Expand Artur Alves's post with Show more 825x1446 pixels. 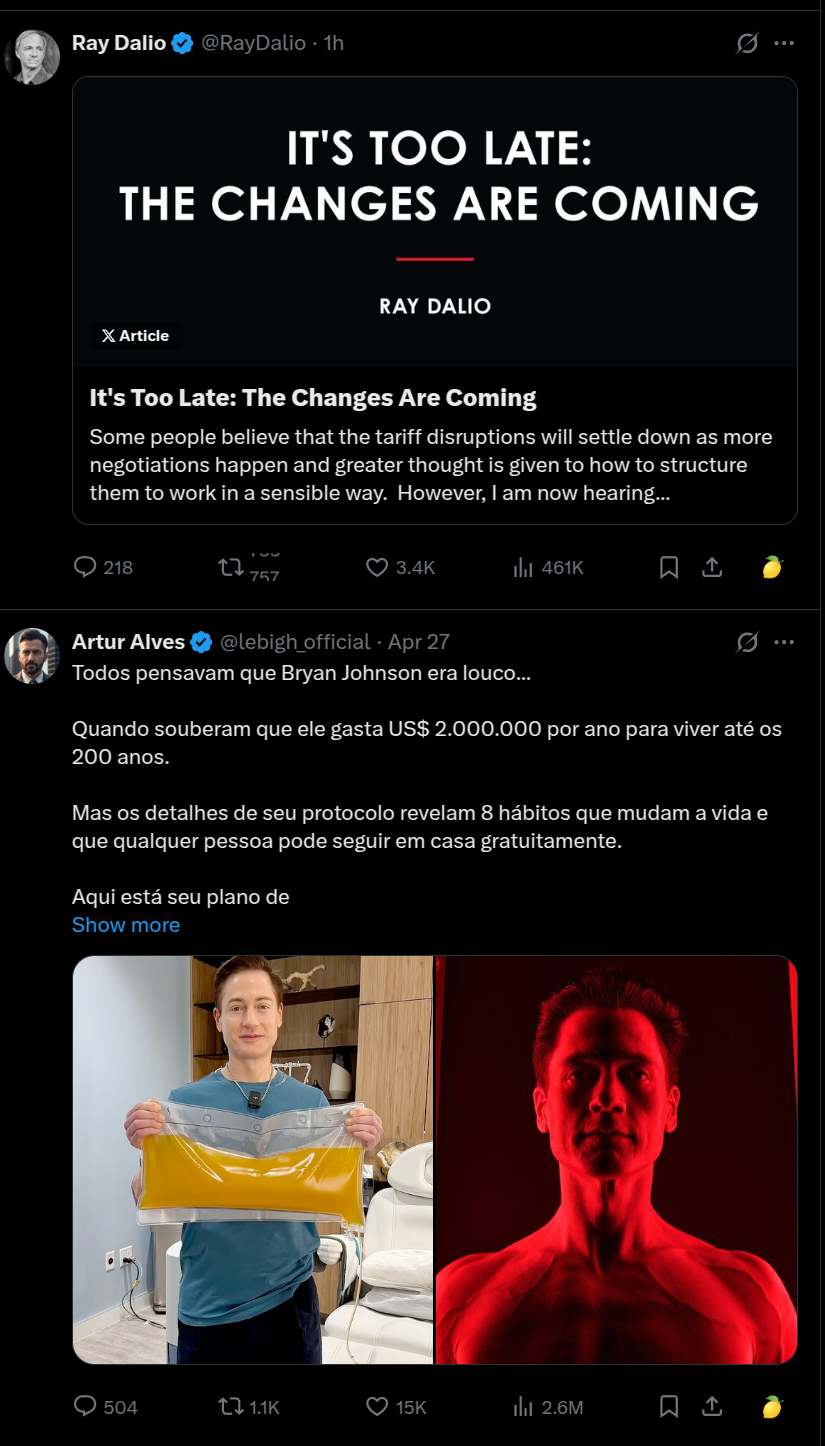[x=126, y=925]
